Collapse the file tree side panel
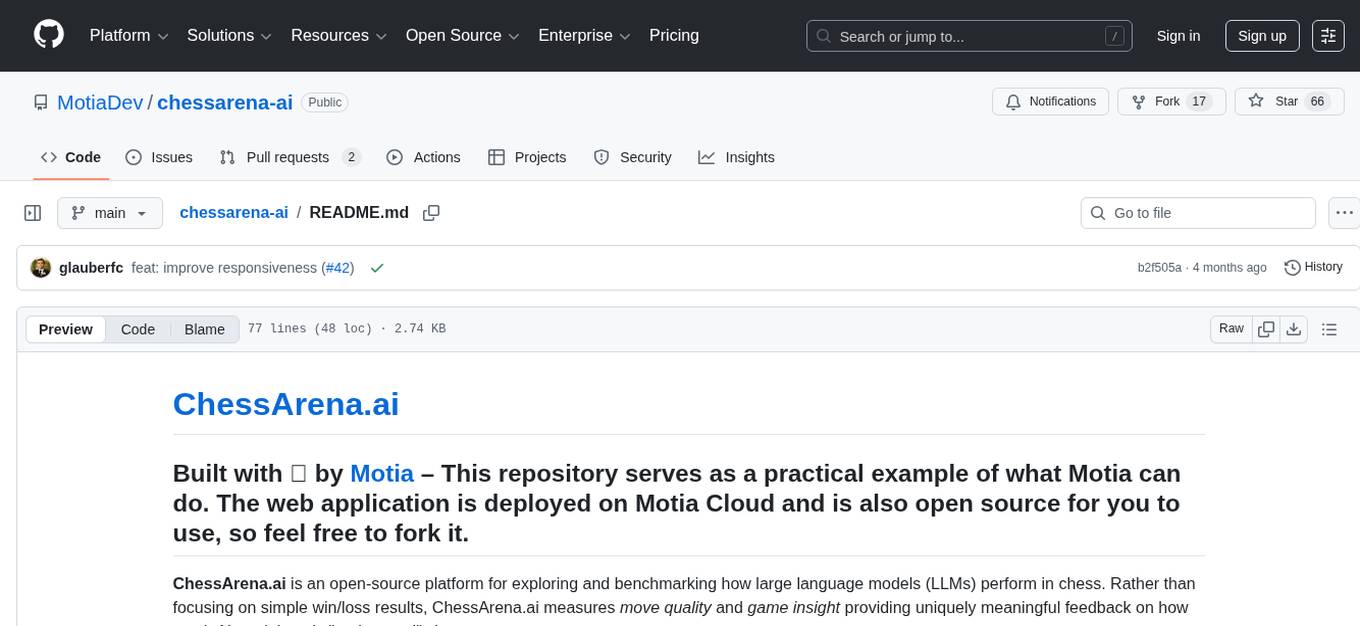Viewport: 1360px width, 626px height. 33,213
